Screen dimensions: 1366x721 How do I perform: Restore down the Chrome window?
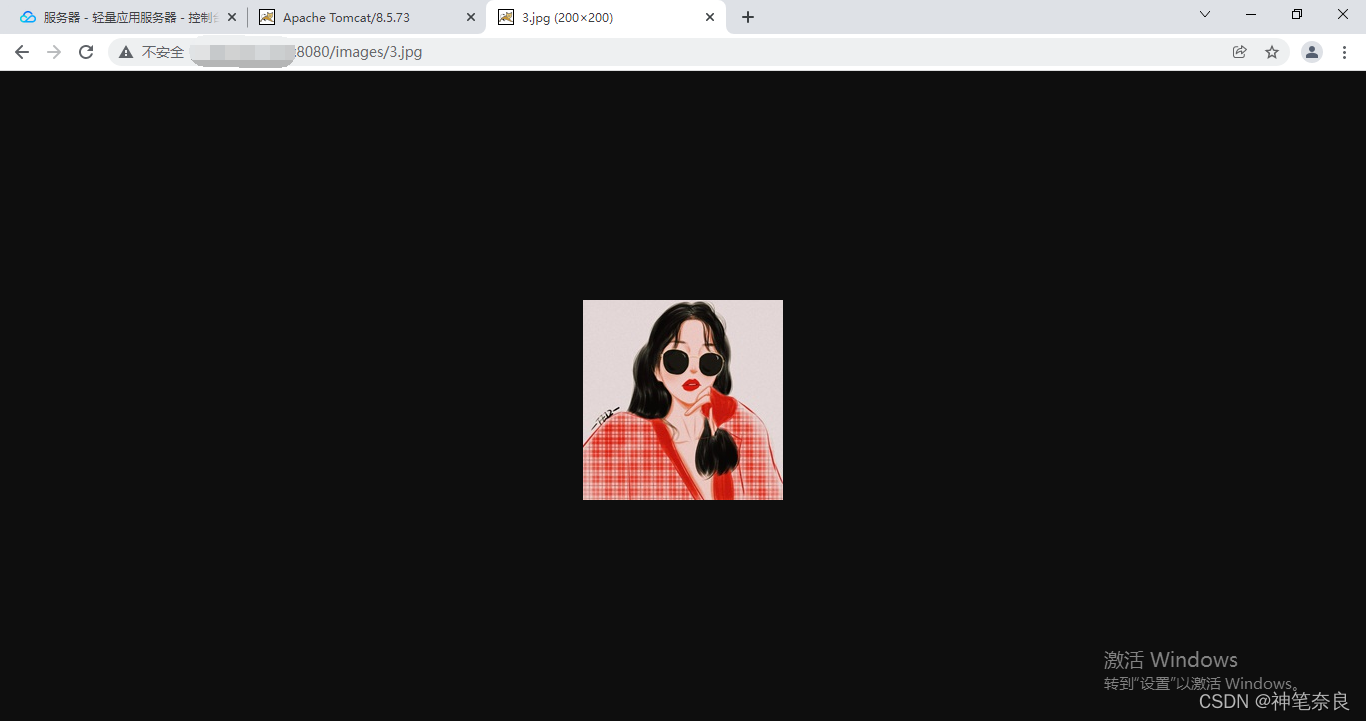click(1297, 14)
